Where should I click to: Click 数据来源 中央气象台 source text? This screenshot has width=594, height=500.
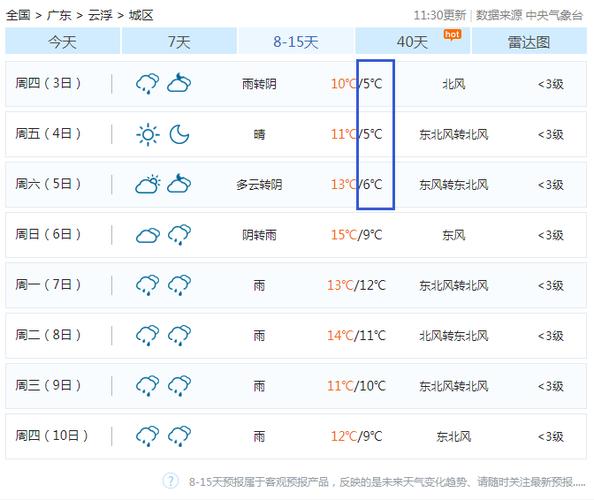[x=529, y=16]
